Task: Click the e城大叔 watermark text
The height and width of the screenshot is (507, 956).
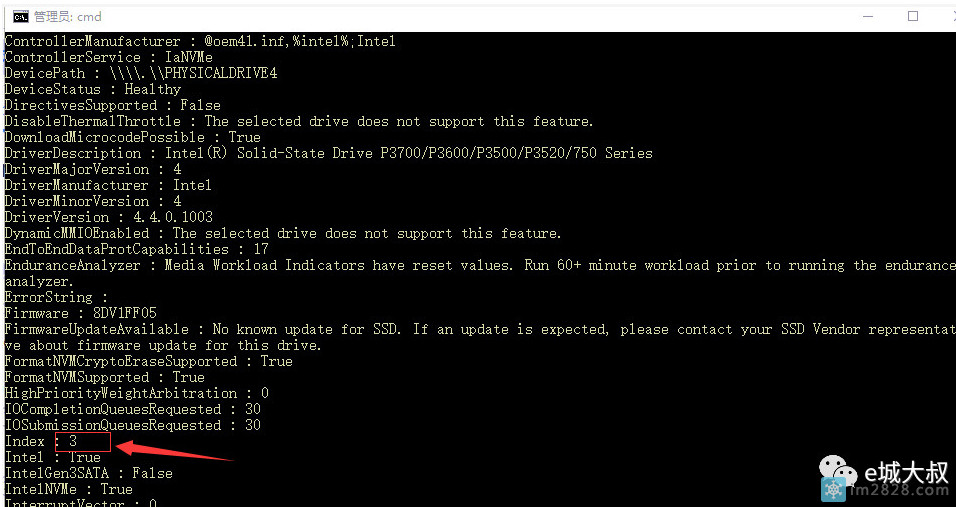Action: point(905,470)
